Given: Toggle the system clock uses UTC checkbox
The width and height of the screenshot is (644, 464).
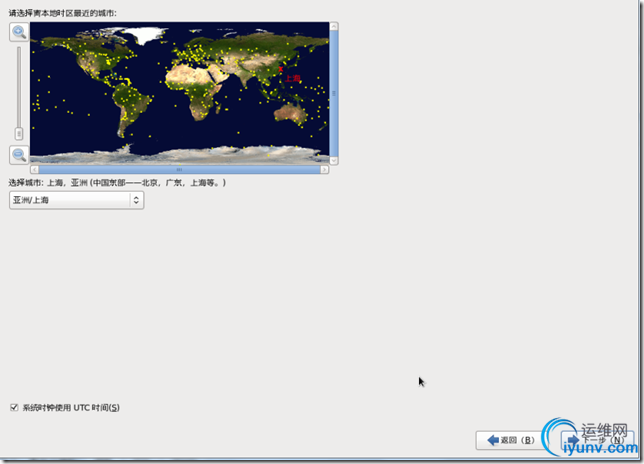Looking at the screenshot, I should [x=14, y=407].
